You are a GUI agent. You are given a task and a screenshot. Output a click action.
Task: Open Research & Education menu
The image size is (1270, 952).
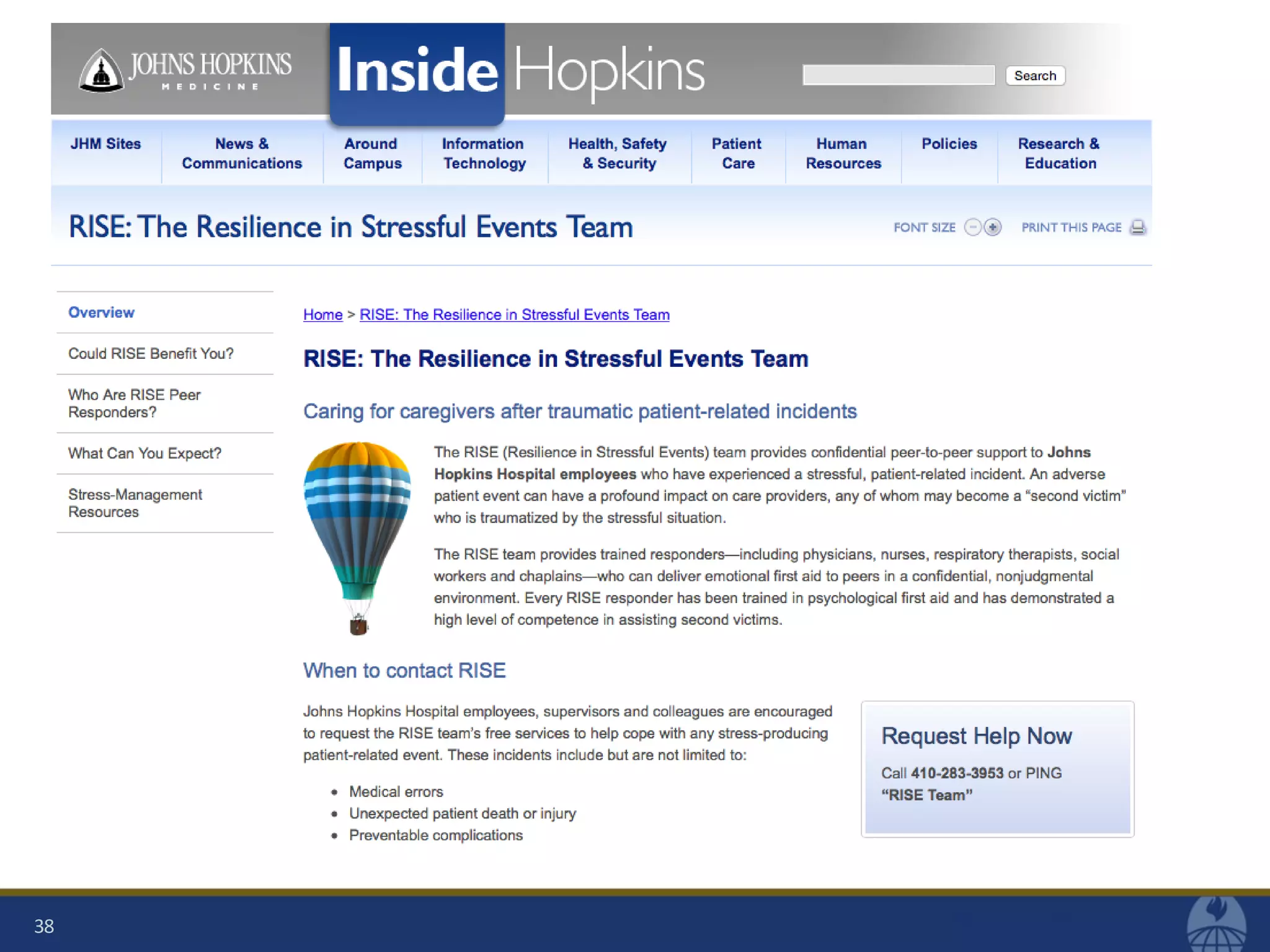pos(1059,153)
